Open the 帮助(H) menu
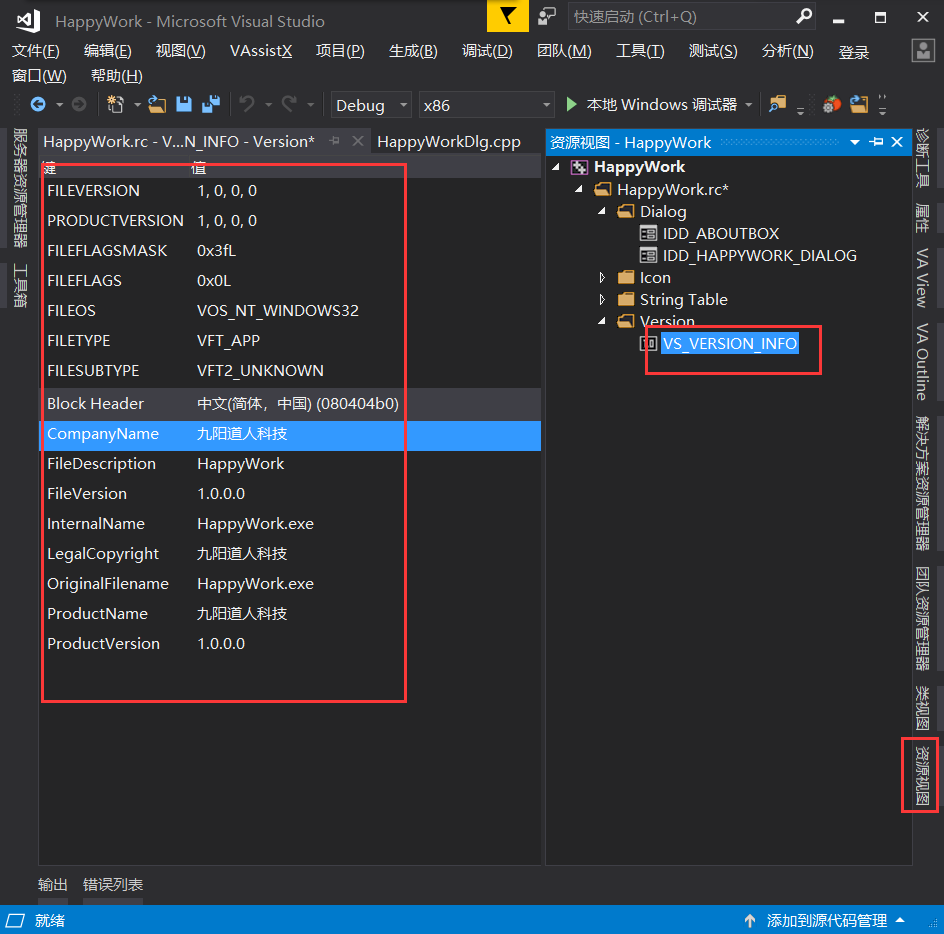Screen dimensions: 944x934 point(116,76)
